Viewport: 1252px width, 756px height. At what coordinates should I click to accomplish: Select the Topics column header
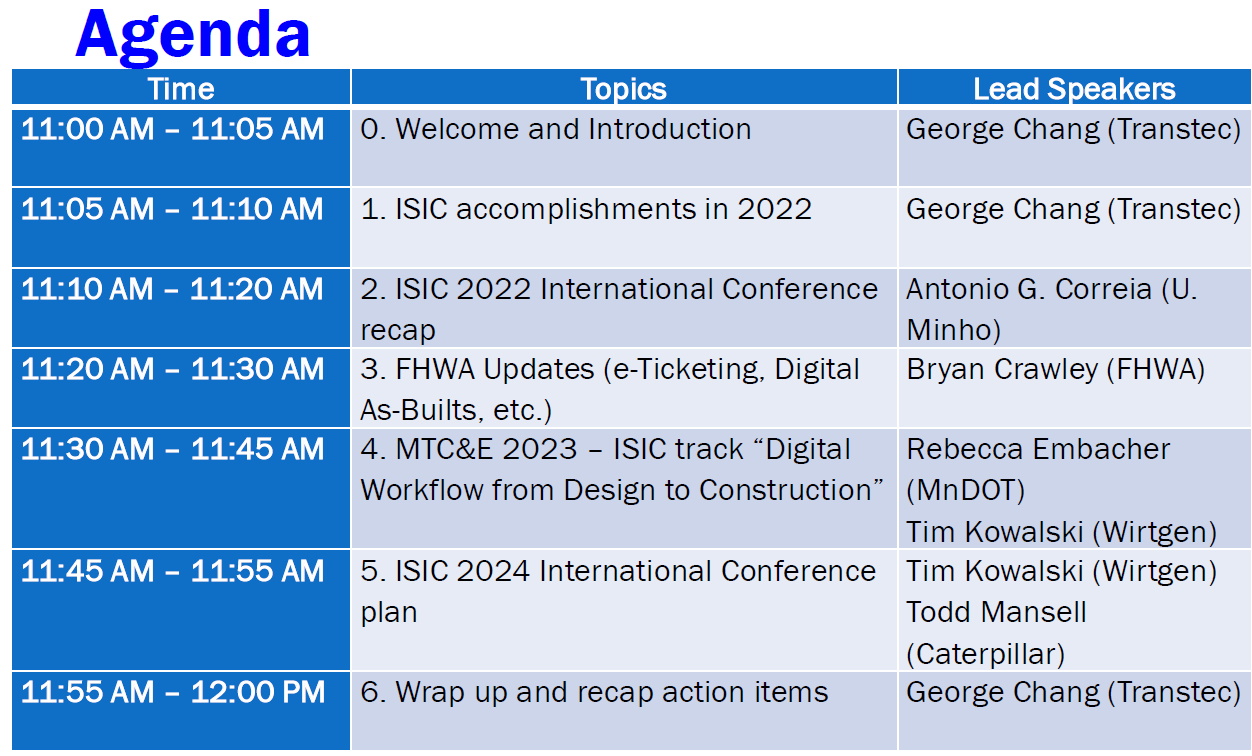click(x=624, y=88)
